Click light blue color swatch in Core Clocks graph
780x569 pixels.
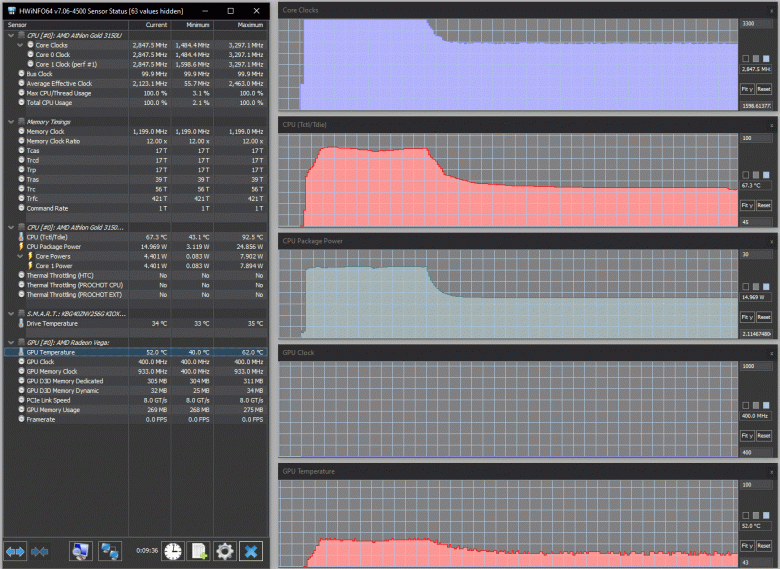(766, 59)
